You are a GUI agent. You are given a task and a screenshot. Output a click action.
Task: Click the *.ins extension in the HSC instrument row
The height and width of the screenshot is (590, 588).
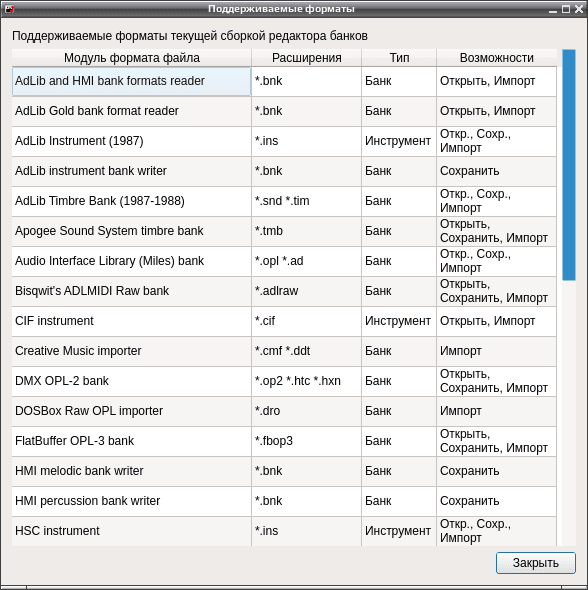307,531
